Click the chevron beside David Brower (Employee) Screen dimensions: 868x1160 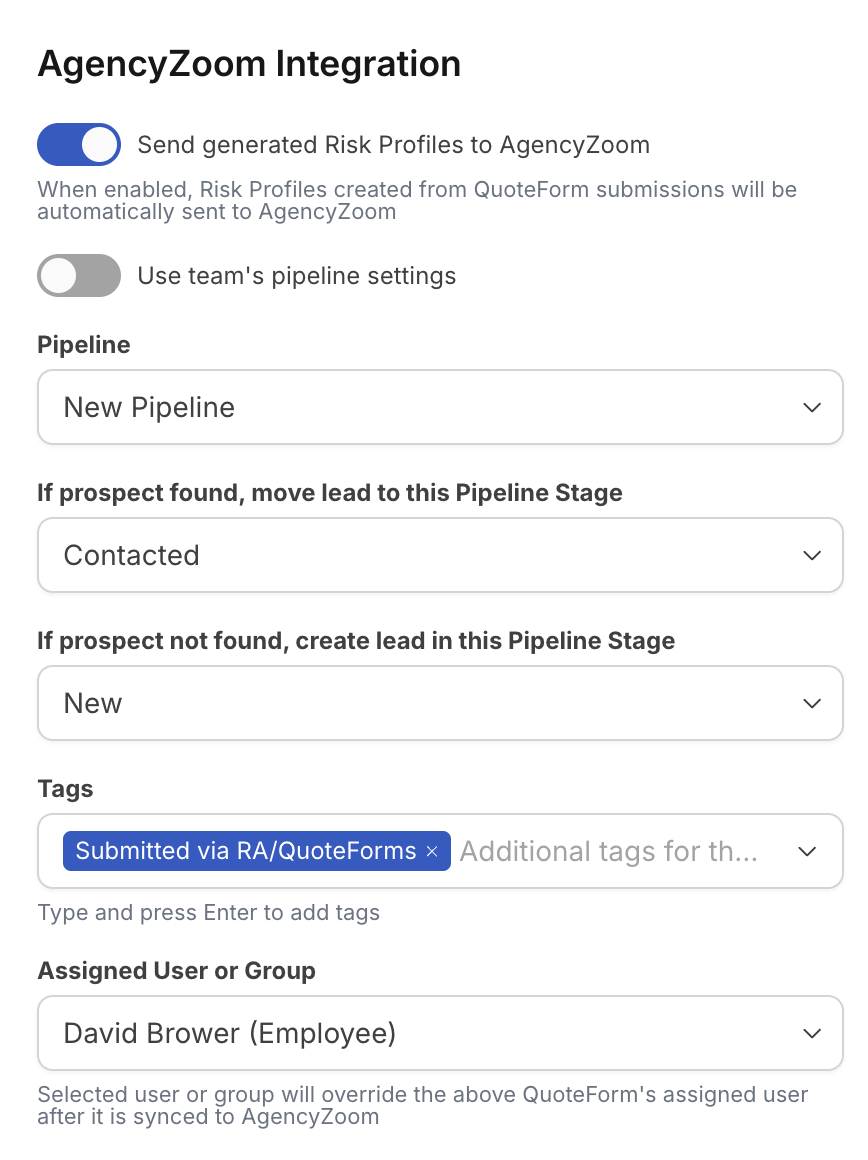pos(812,1033)
